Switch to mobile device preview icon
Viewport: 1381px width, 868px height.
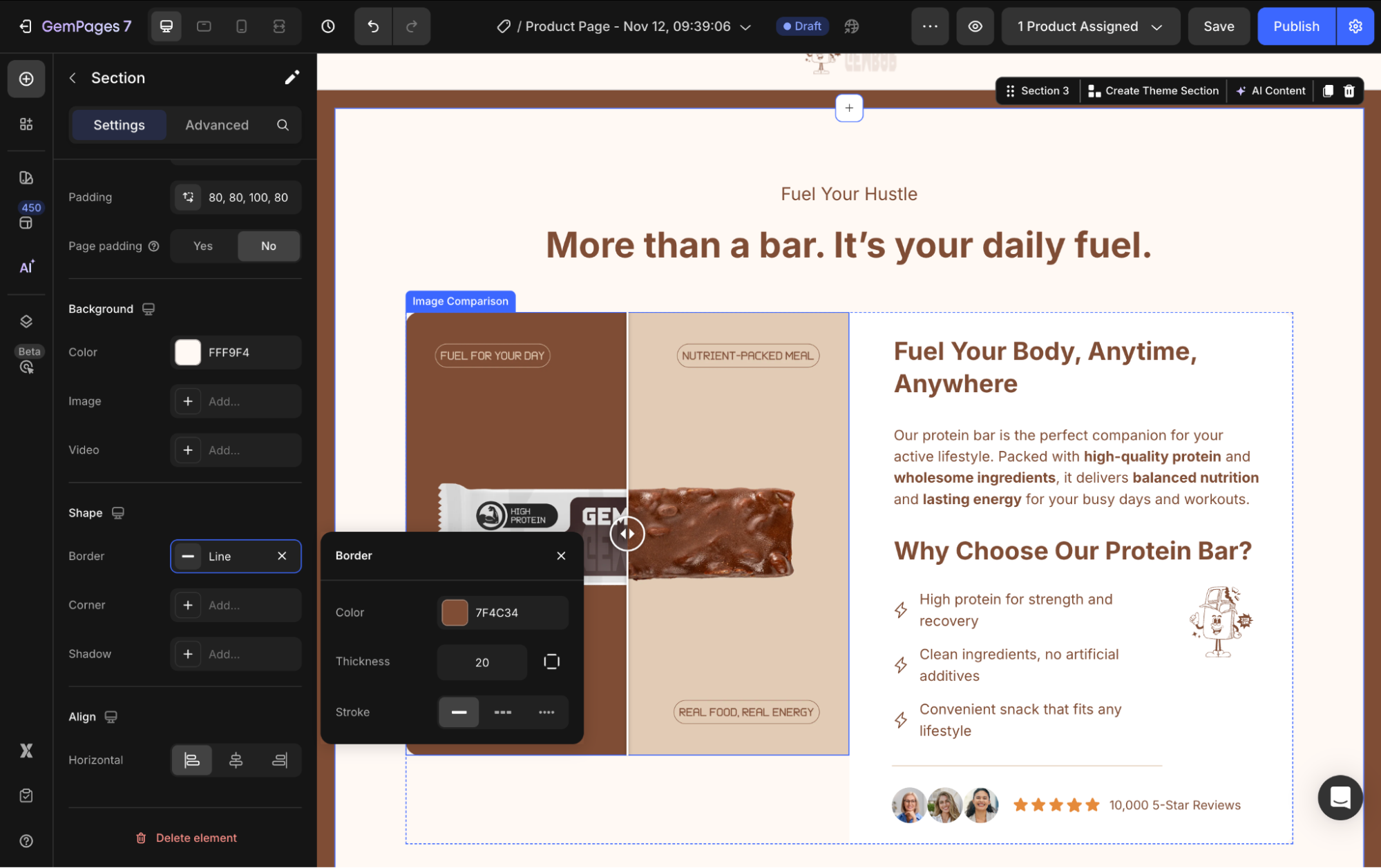click(241, 26)
